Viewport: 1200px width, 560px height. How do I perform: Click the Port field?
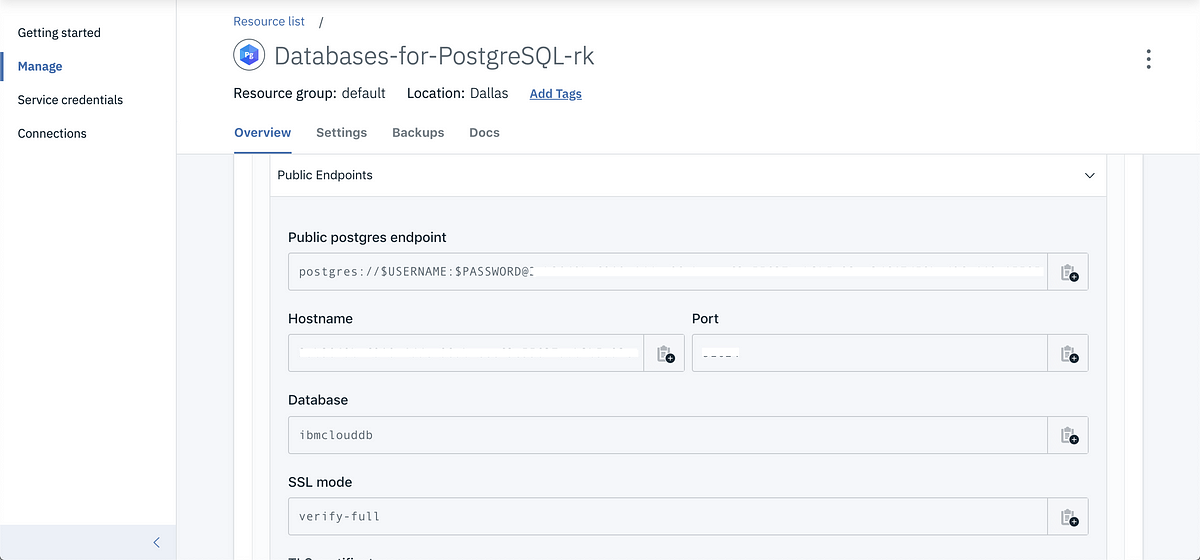[870, 353]
